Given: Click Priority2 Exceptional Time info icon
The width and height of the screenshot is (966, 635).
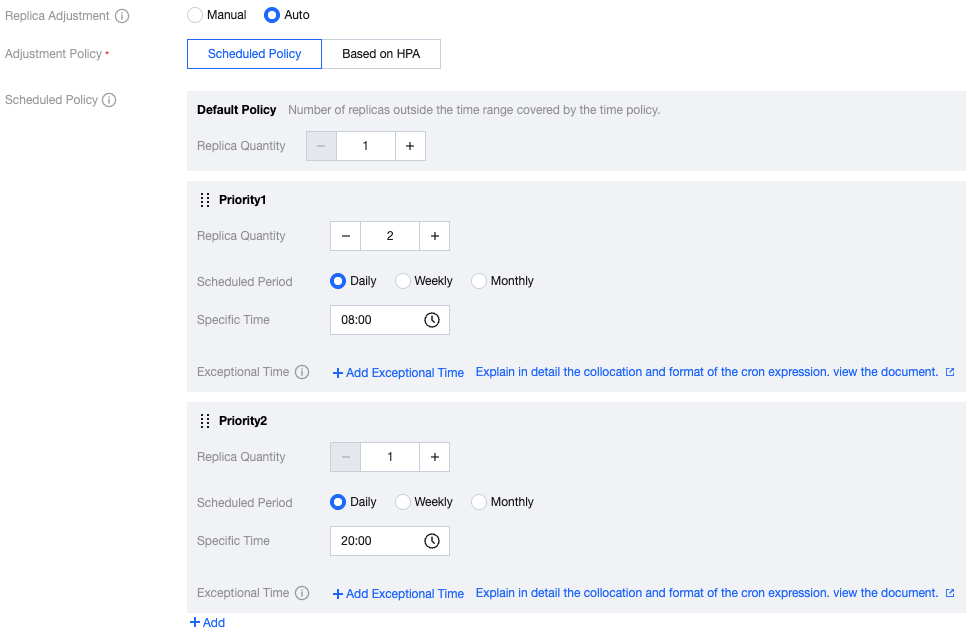Looking at the screenshot, I should [302, 593].
